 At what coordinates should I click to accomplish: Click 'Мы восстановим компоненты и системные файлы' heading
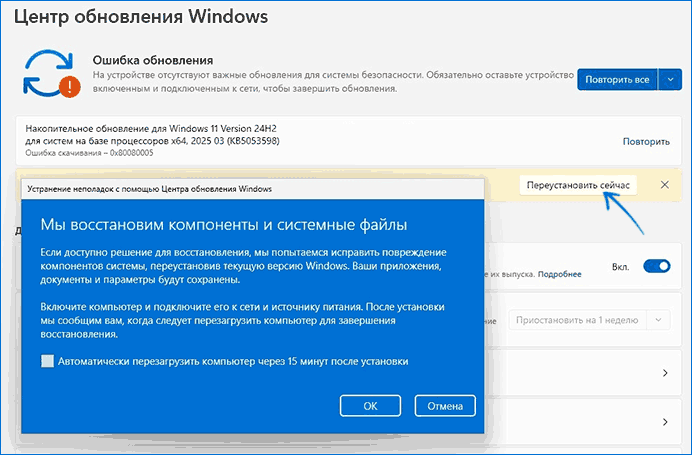224,225
